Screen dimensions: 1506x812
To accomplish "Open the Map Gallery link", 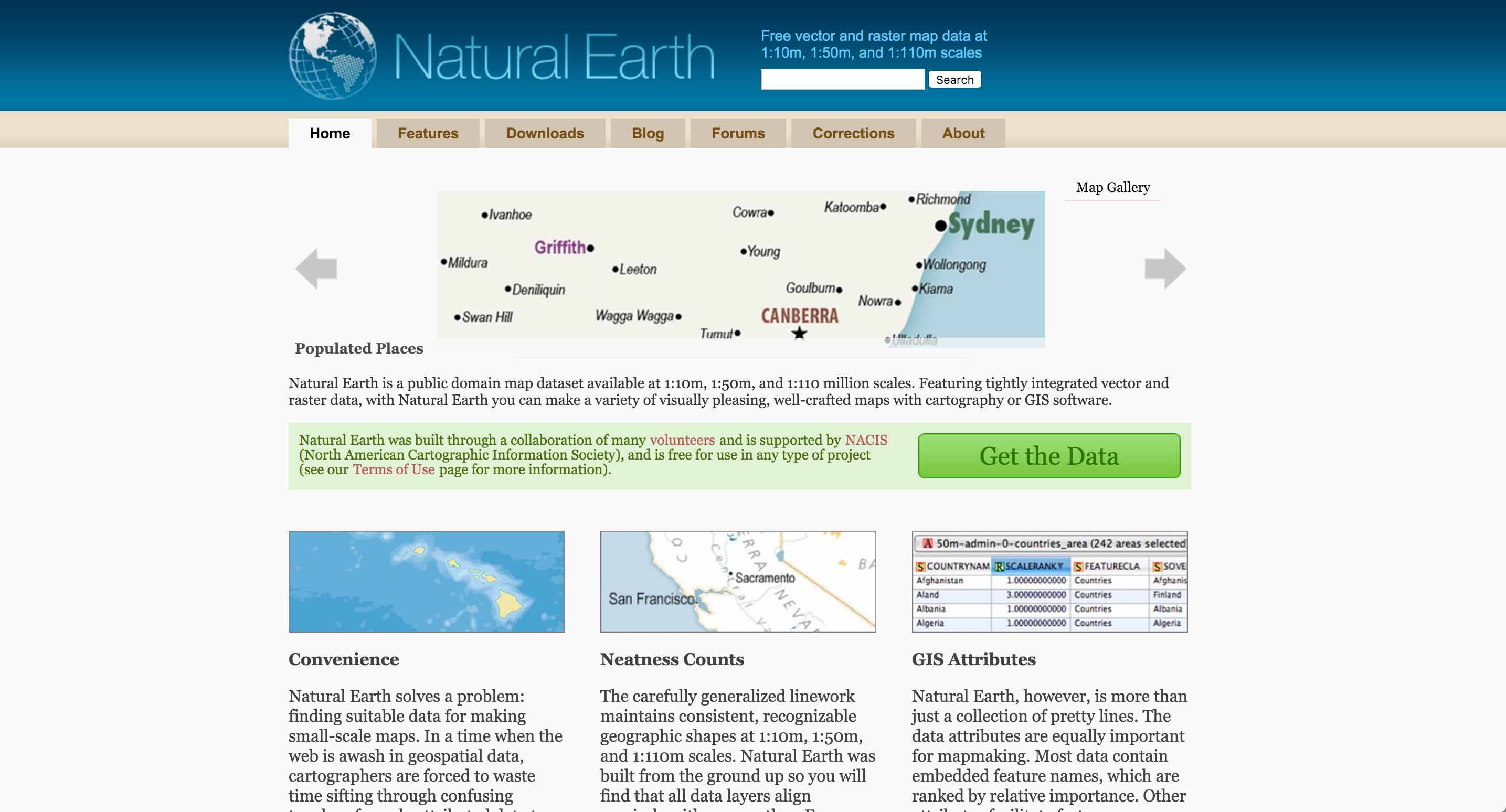I will 1112,187.
